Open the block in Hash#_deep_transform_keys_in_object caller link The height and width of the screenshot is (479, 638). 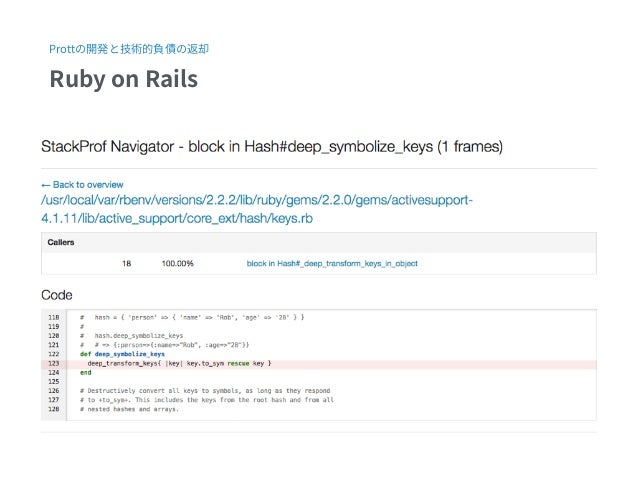(x=332, y=264)
